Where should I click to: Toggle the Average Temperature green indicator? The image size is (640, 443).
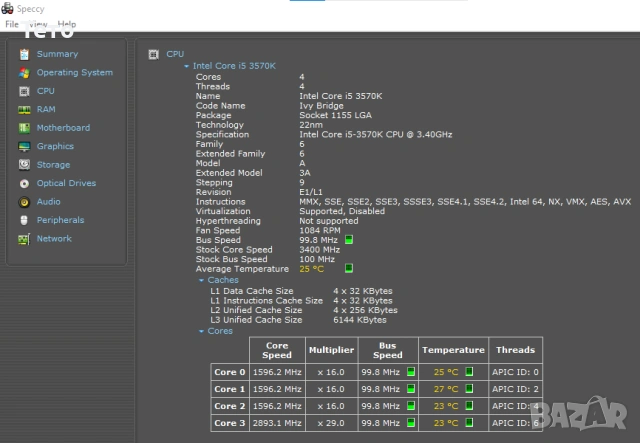[x=349, y=268]
